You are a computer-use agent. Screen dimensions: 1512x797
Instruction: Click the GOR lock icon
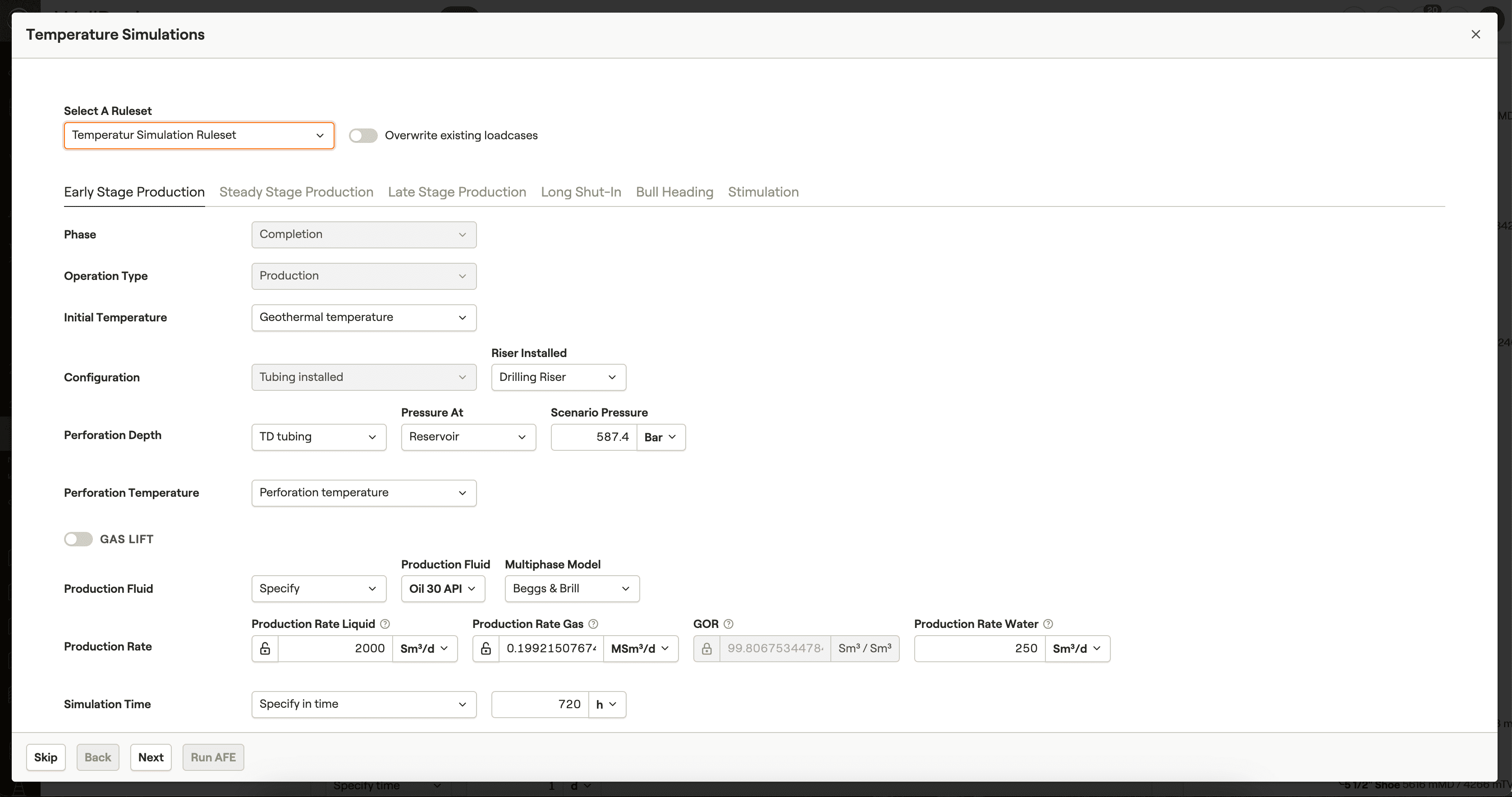707,649
